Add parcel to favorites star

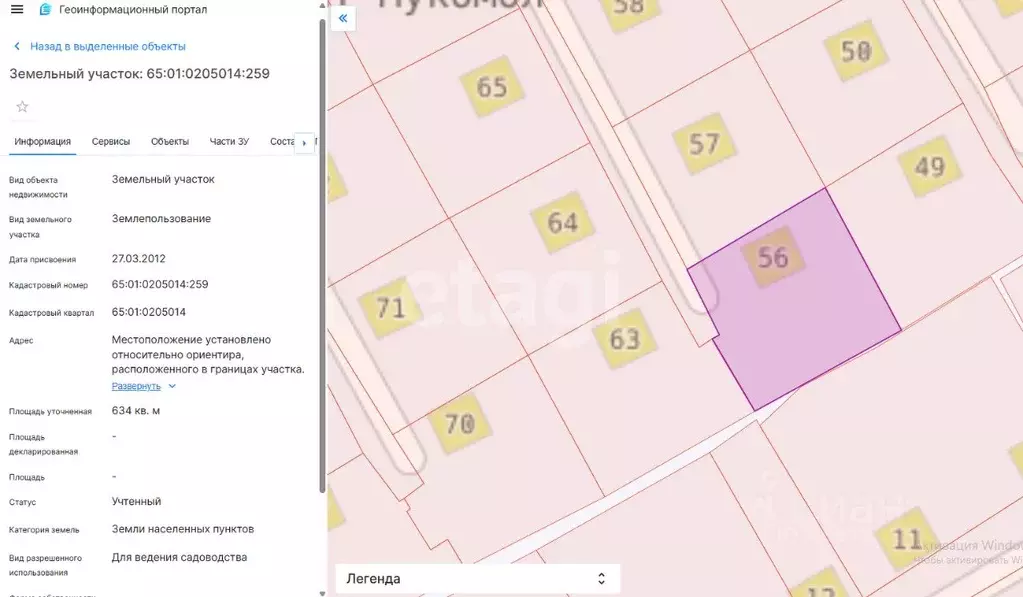pos(22,106)
